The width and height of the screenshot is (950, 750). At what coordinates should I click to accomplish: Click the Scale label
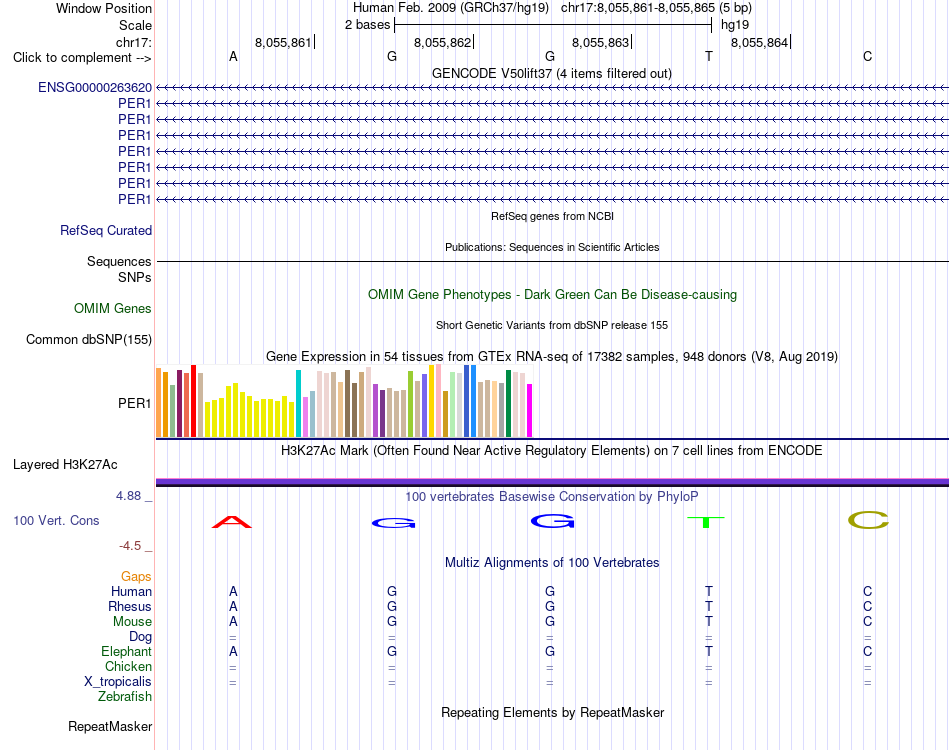(x=135, y=25)
